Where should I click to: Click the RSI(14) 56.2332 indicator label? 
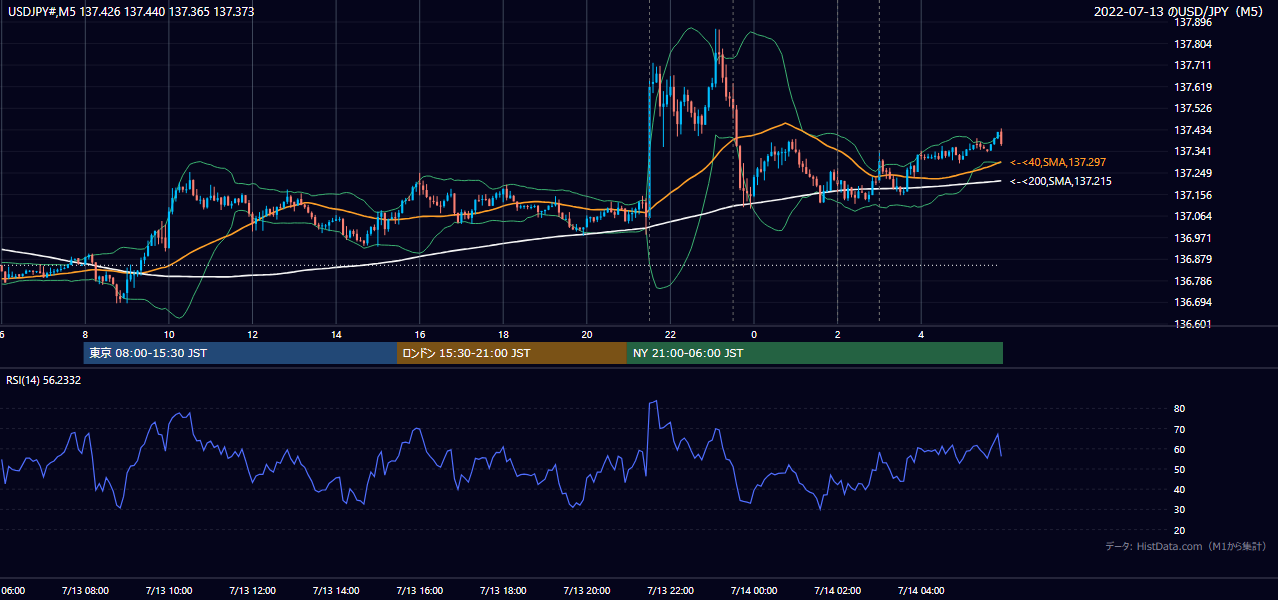(x=43, y=380)
